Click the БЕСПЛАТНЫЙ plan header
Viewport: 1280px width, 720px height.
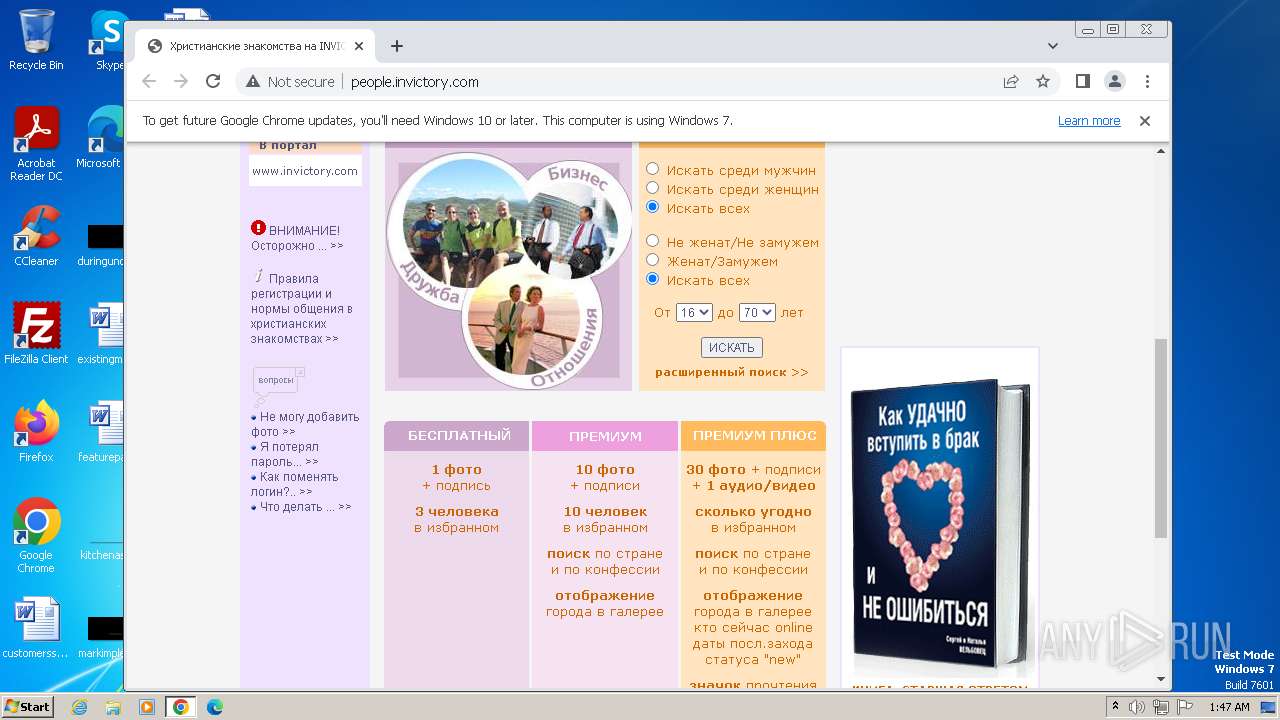coord(458,436)
